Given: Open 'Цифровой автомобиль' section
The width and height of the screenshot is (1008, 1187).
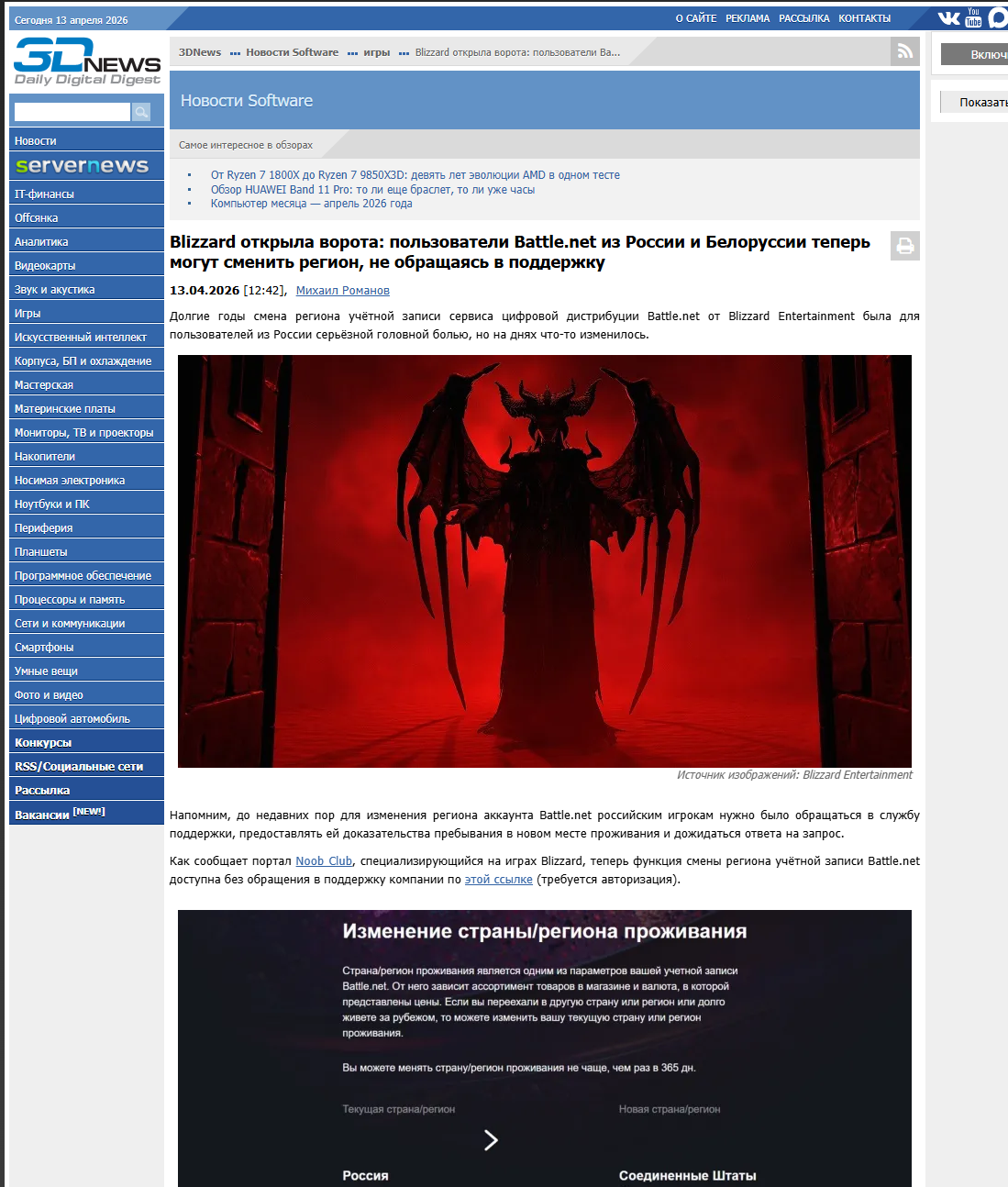Looking at the screenshot, I should pyautogui.click(x=86, y=718).
